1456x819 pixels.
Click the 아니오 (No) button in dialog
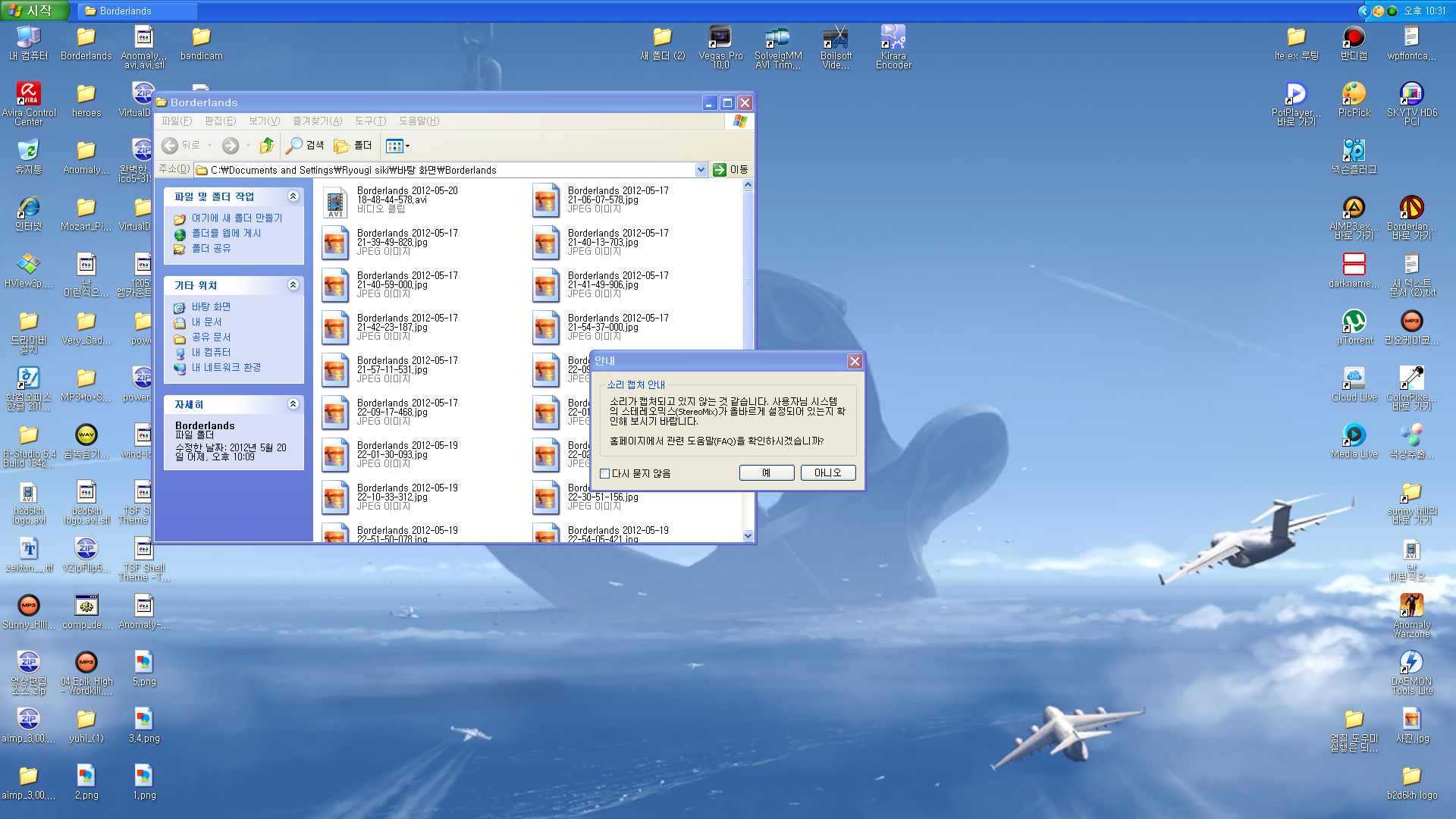(x=828, y=473)
